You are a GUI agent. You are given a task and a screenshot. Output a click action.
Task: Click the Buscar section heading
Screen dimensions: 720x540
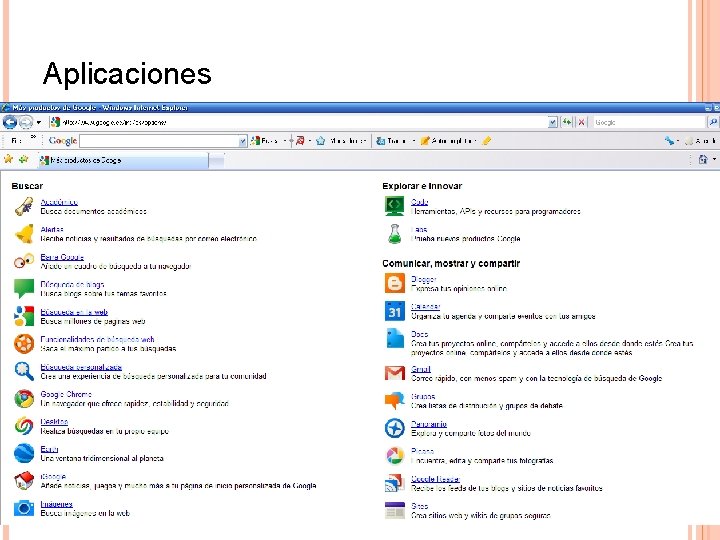pyautogui.click(x=27, y=186)
